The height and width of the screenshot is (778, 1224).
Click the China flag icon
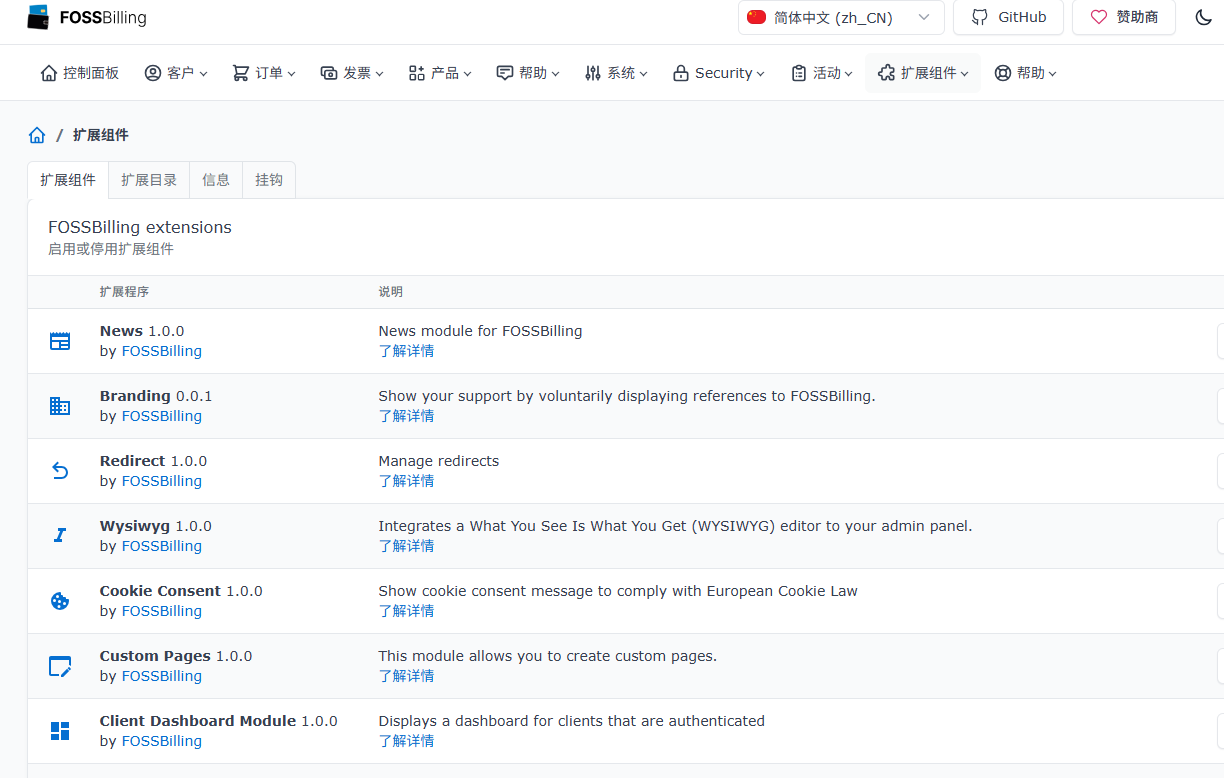756,17
